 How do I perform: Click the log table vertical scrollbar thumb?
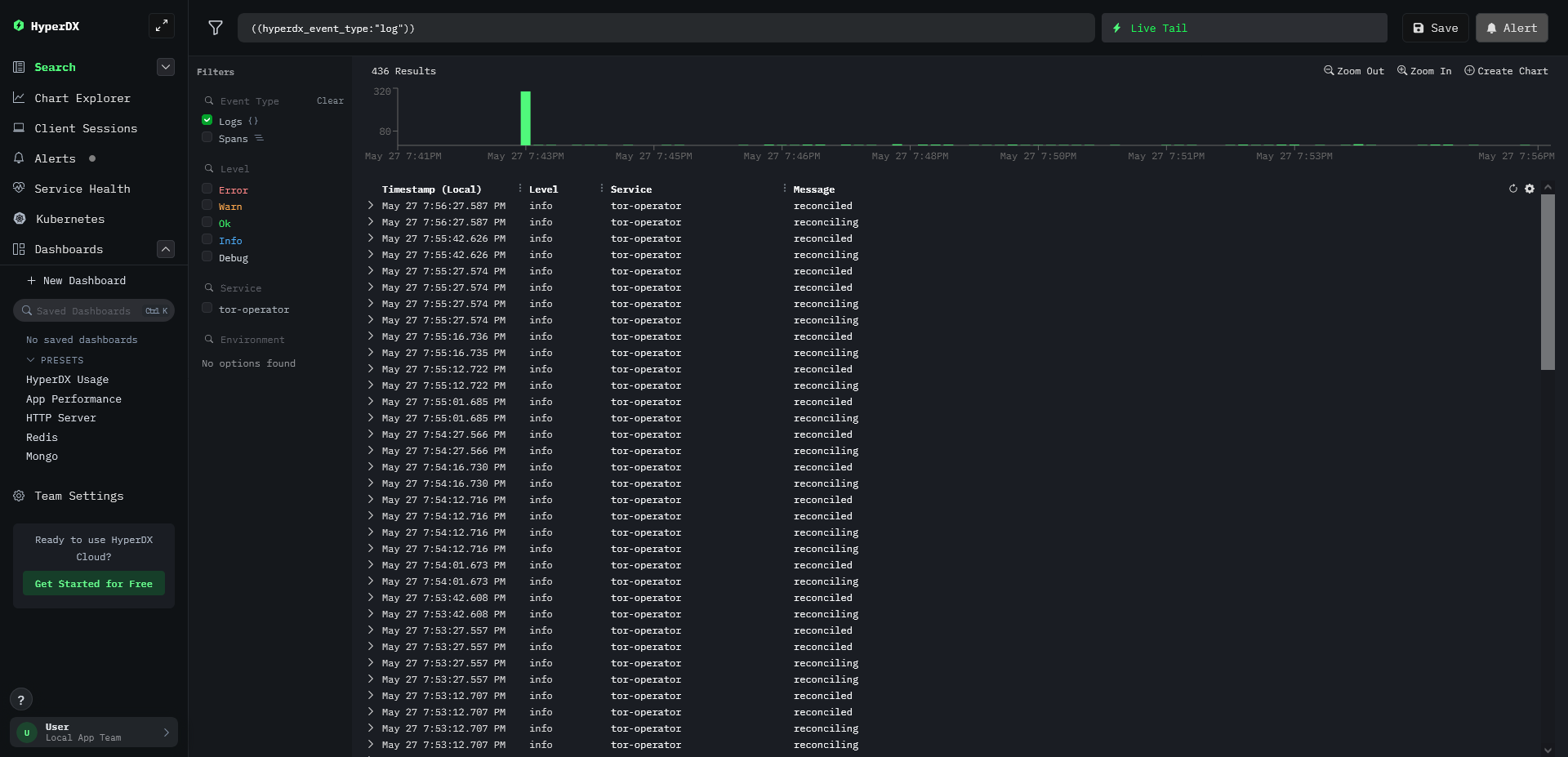click(1548, 283)
